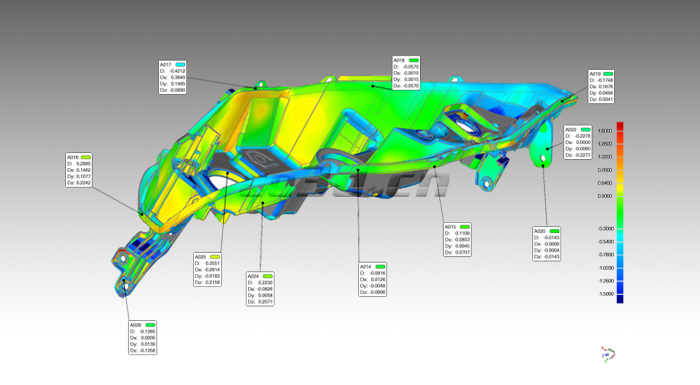700x385 pixels.
Task: Click the yellow-green indicator in A016 label
Action: (86, 157)
